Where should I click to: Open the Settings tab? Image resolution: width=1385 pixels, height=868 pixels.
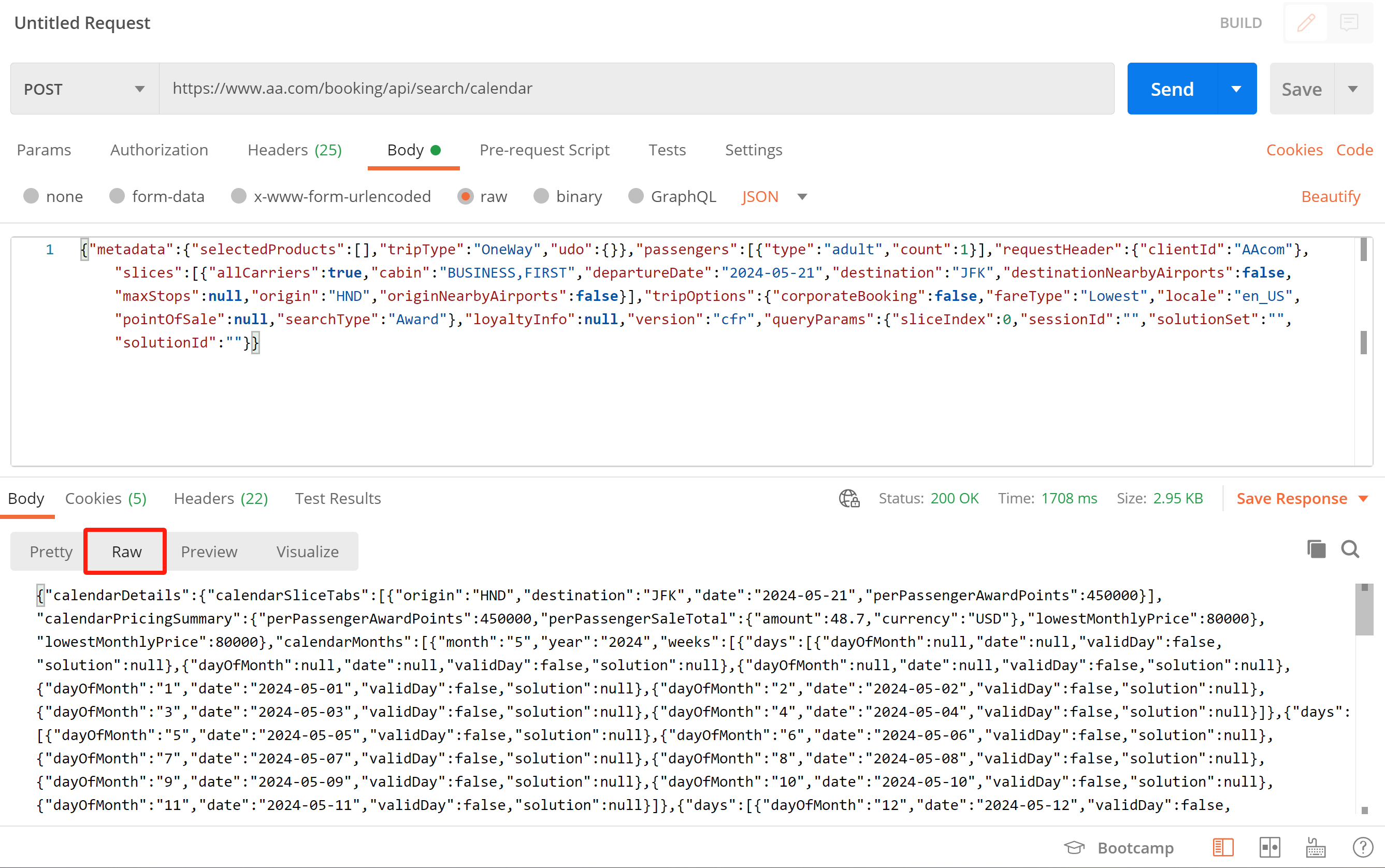(x=754, y=150)
